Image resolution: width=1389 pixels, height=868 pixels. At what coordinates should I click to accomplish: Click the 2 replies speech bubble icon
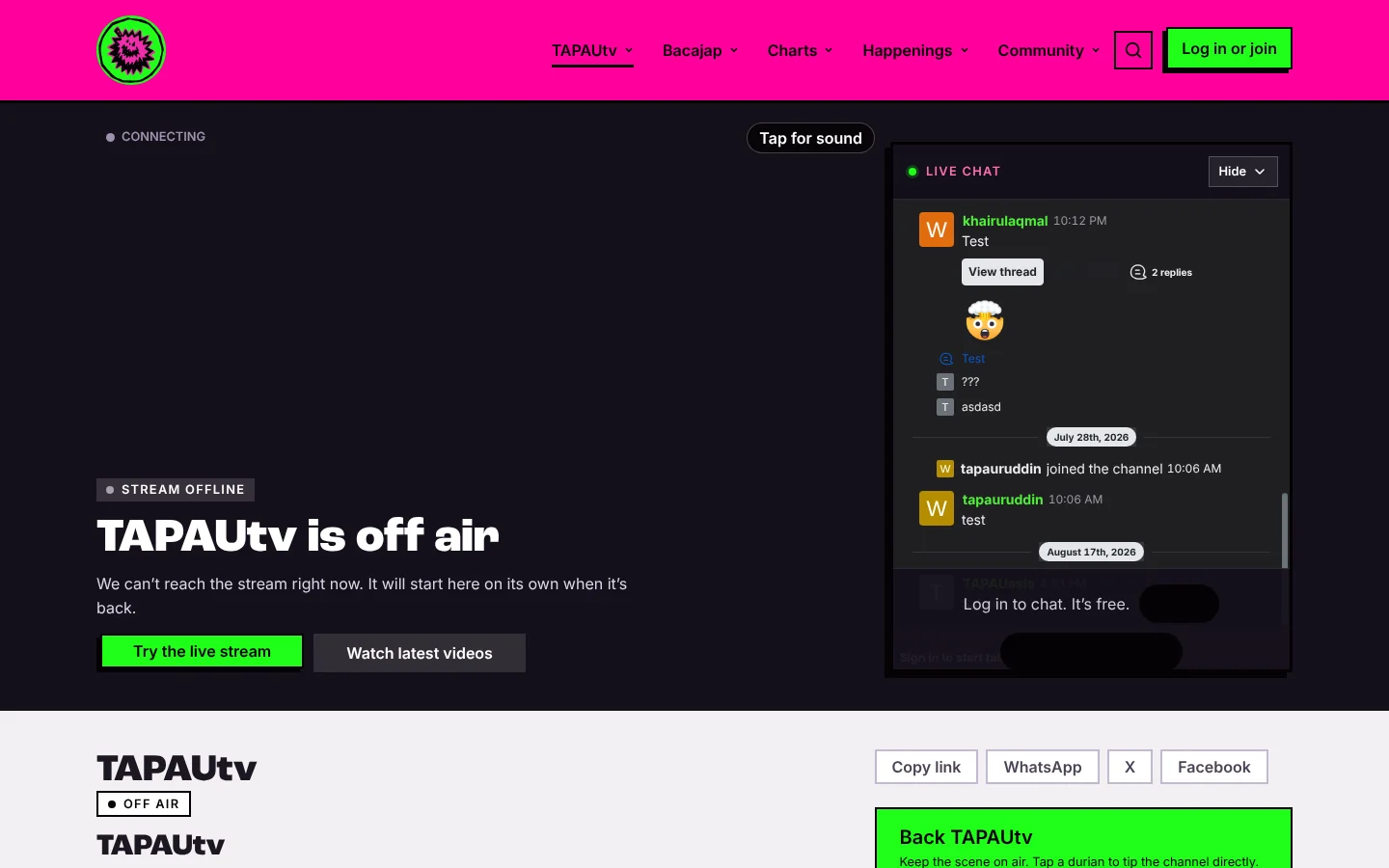1138,272
